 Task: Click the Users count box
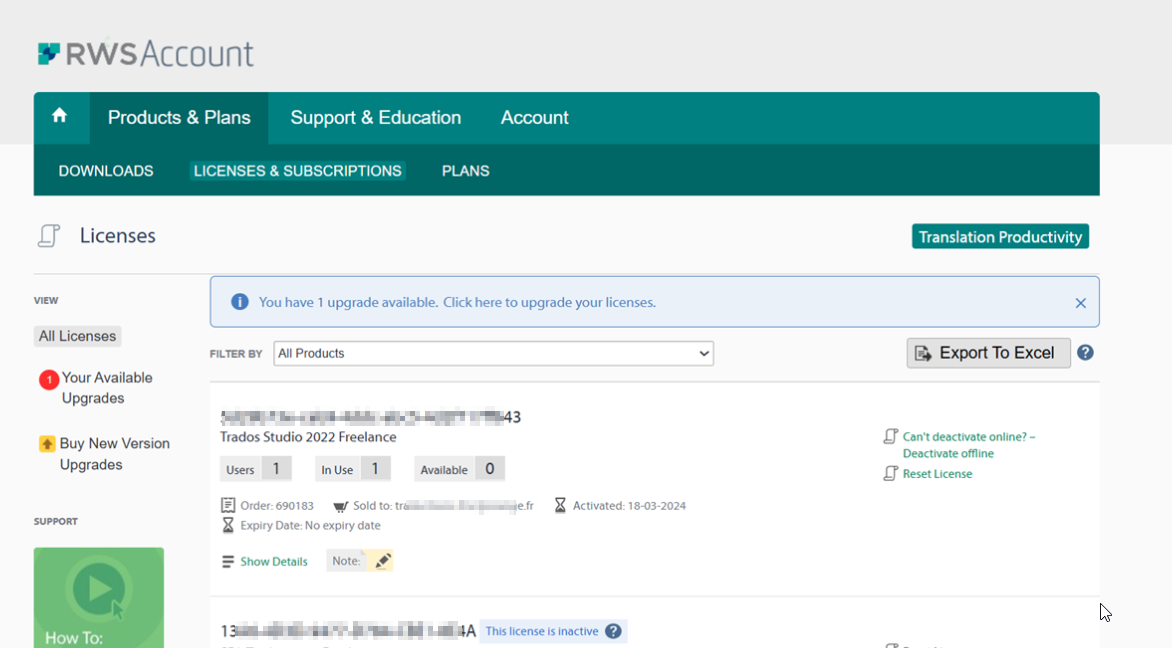tap(256, 469)
